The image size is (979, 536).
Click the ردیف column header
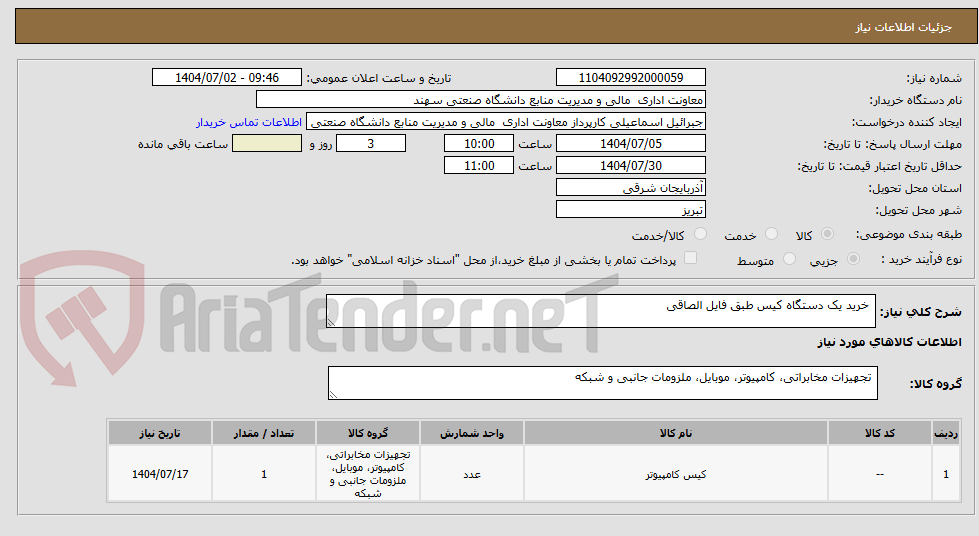click(x=946, y=433)
